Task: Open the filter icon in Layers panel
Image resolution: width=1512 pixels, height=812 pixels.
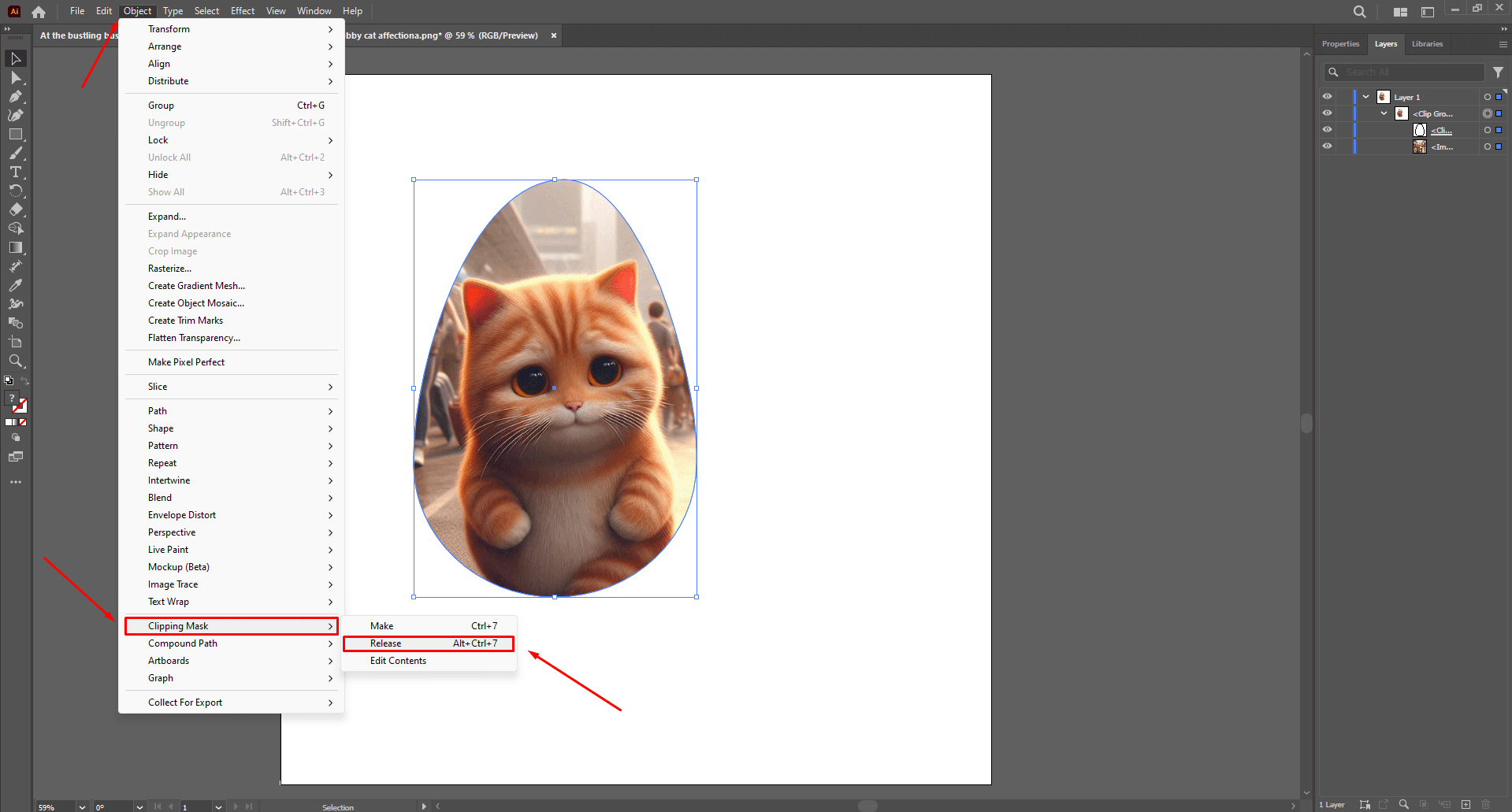Action: click(x=1499, y=72)
